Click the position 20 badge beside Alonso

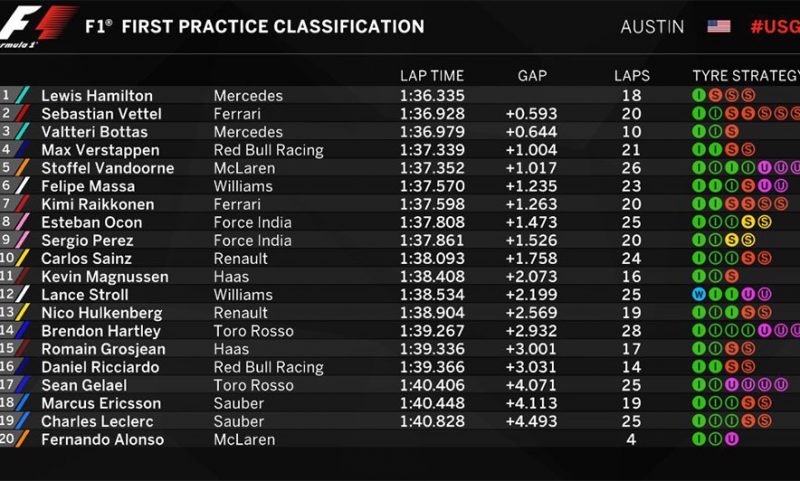(10, 439)
